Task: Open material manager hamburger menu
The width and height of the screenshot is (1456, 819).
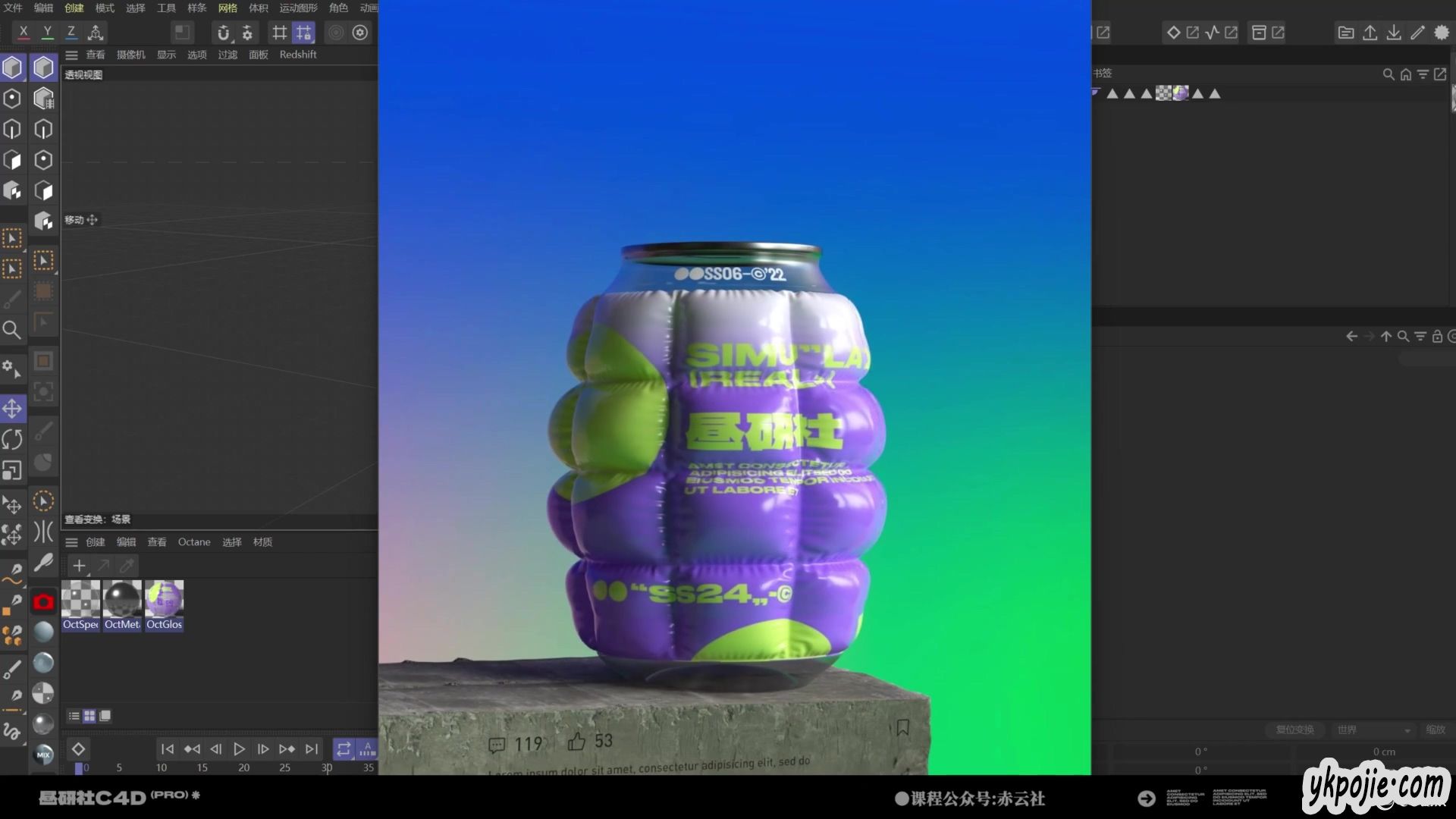Action: pyautogui.click(x=72, y=542)
